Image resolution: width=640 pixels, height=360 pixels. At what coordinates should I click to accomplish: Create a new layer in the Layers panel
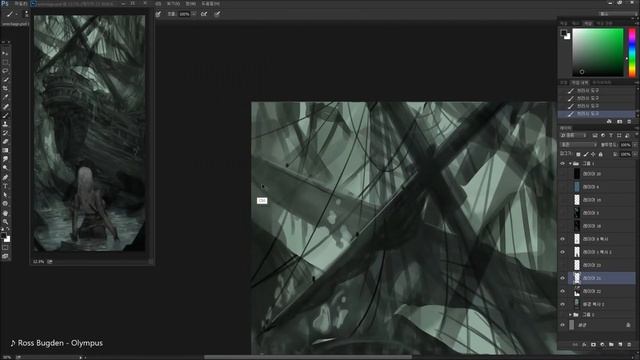click(620, 344)
